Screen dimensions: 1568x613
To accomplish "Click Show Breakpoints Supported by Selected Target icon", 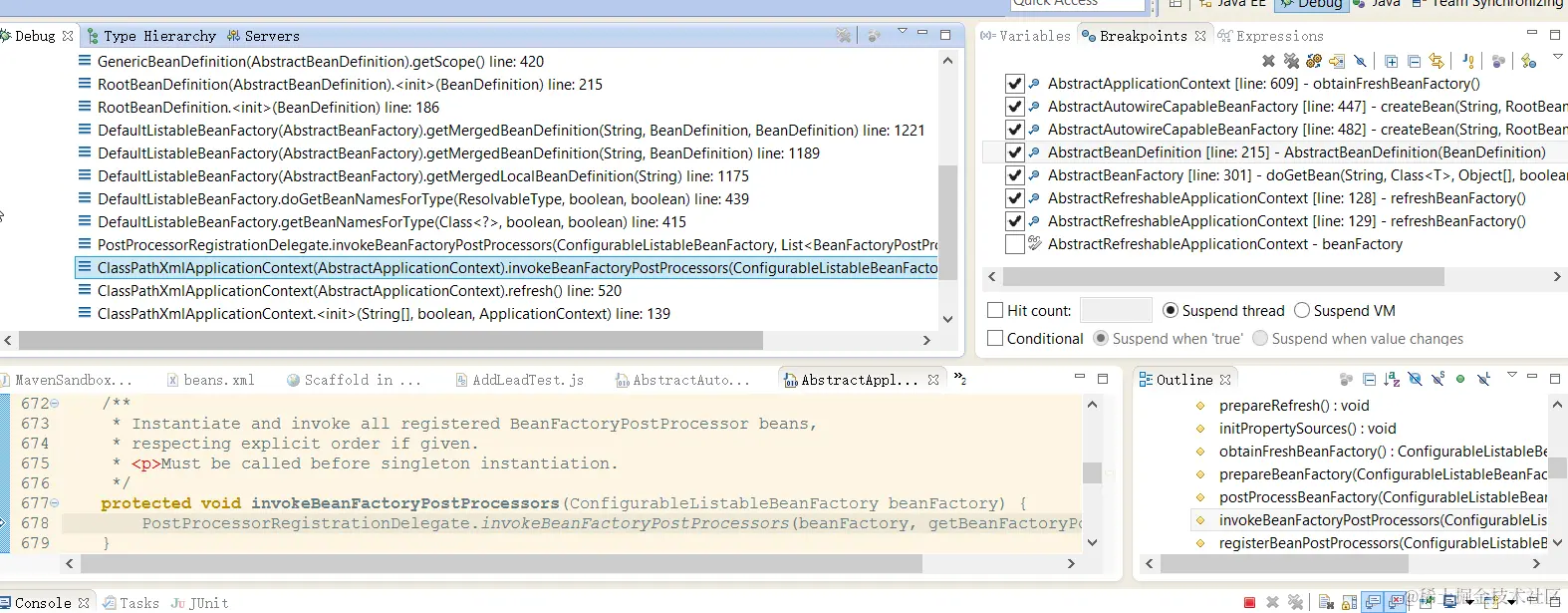I will (1314, 61).
